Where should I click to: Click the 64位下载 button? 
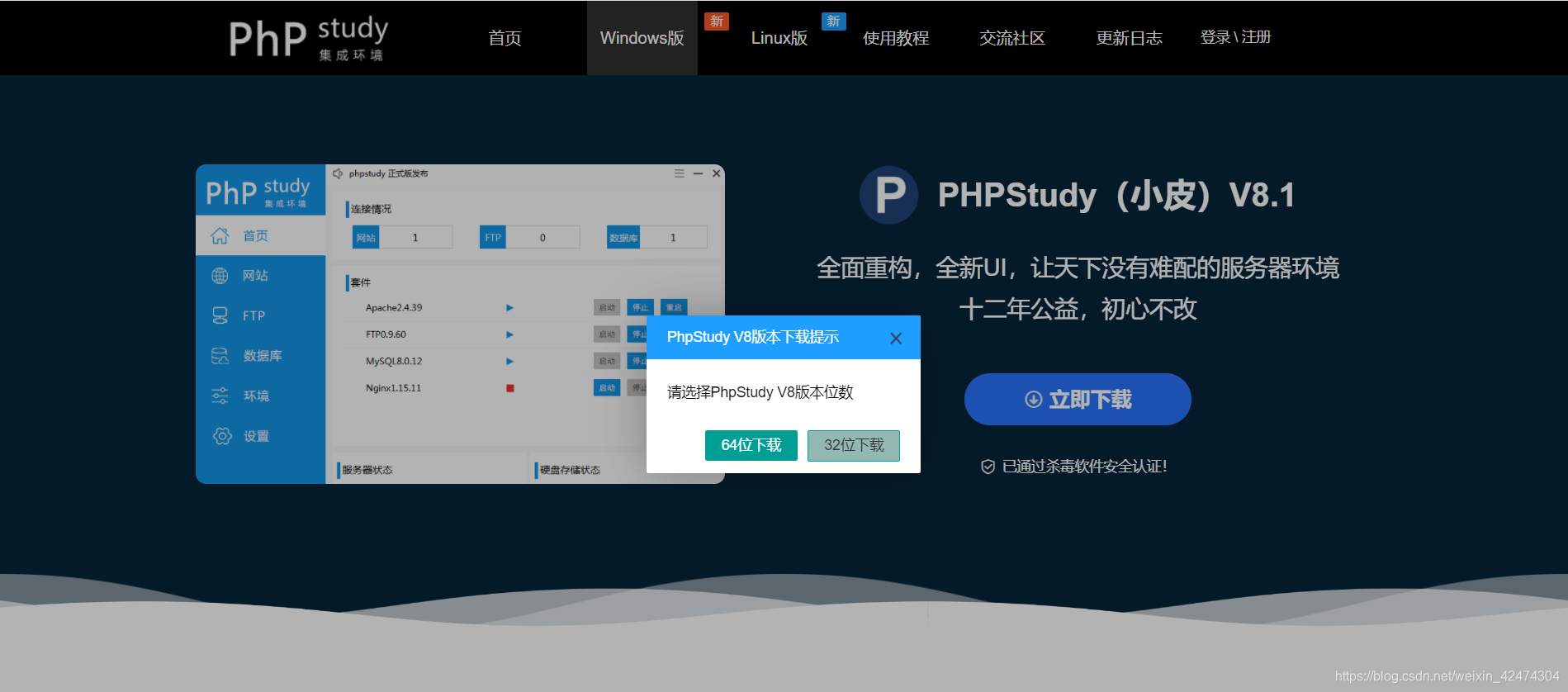(x=751, y=445)
